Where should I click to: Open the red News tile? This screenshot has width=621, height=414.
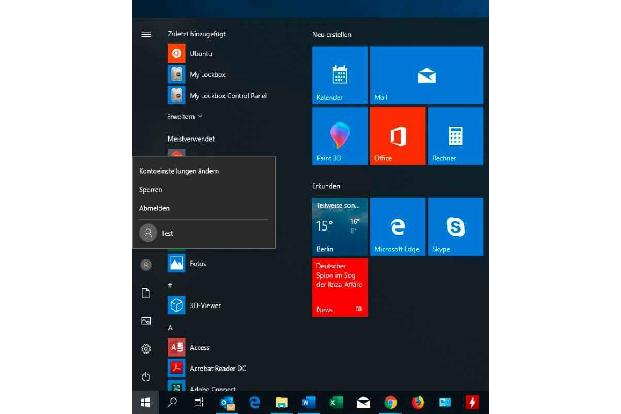point(340,287)
